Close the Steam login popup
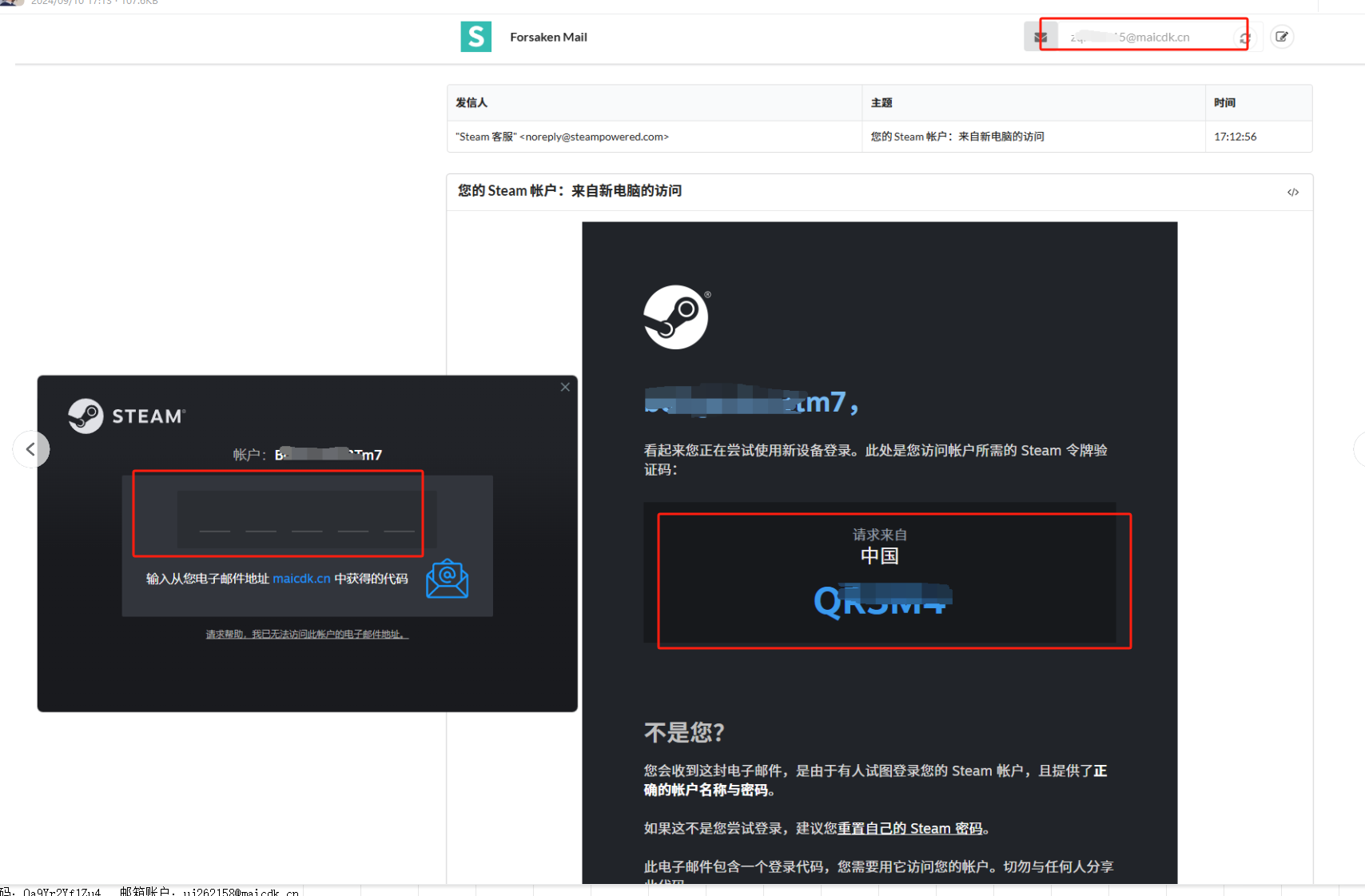Viewport: 1365px width, 896px height. [565, 387]
